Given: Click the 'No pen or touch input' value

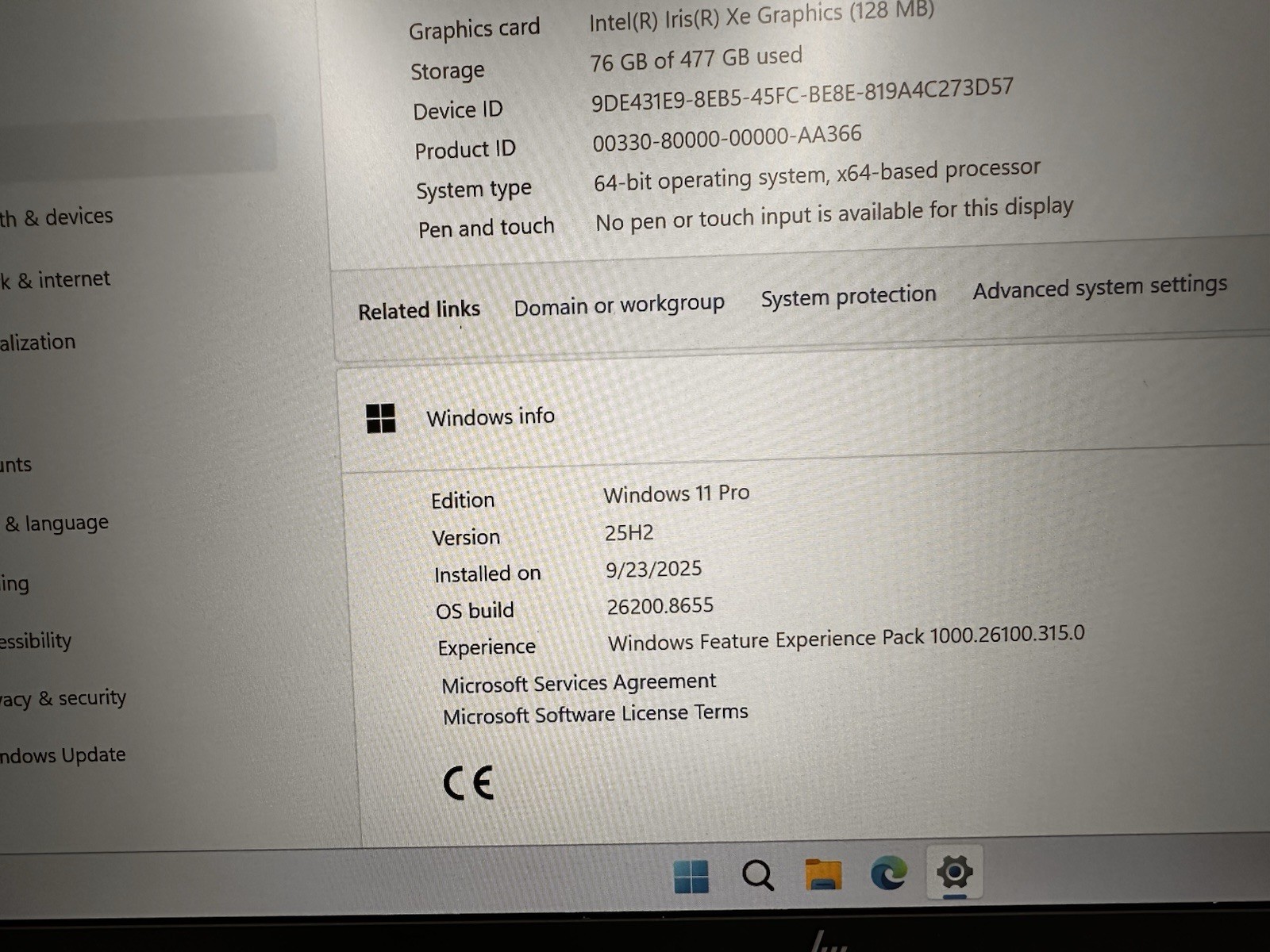Looking at the screenshot, I should 834,214.
